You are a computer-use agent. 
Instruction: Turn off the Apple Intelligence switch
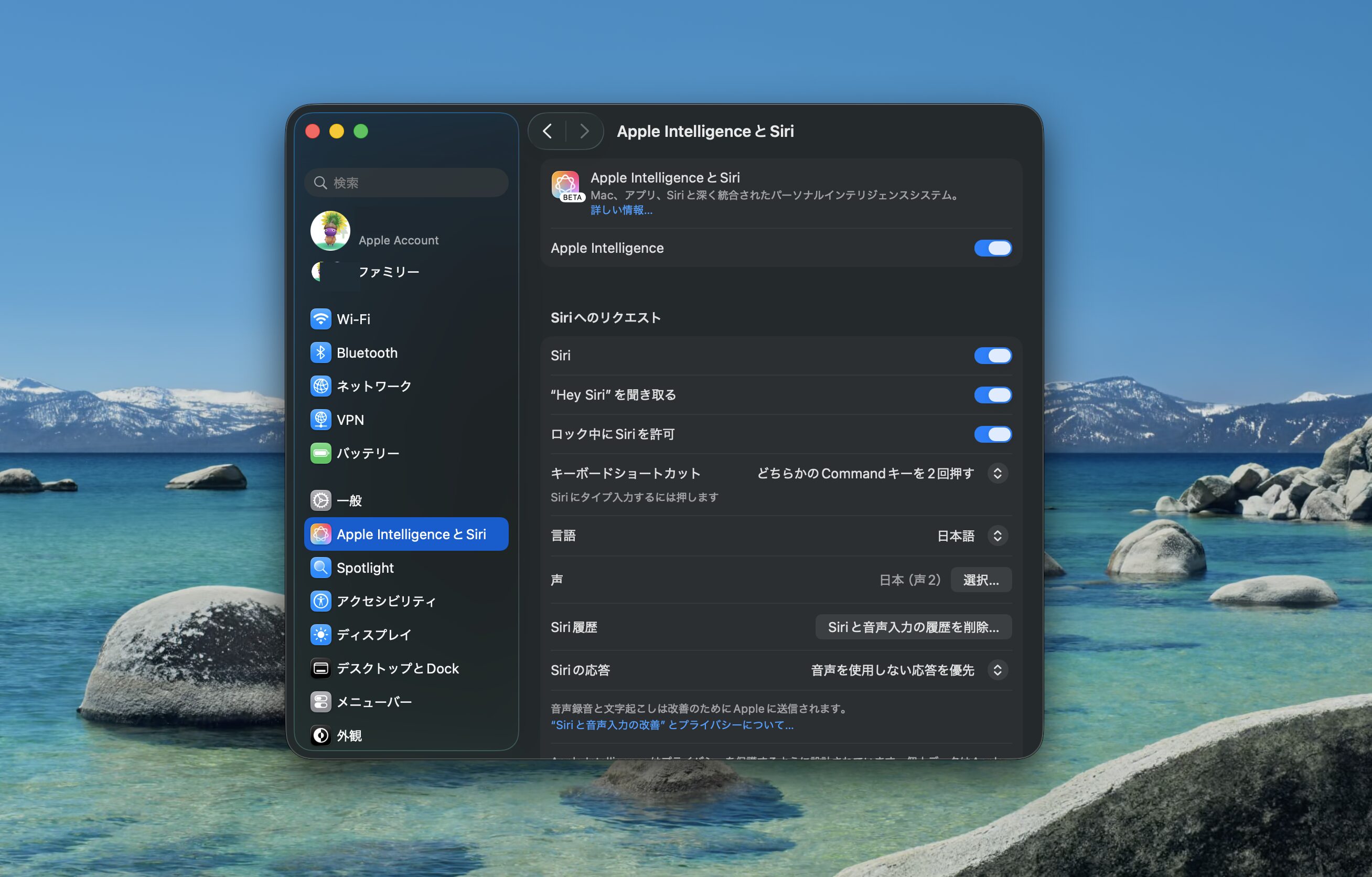pos(992,248)
